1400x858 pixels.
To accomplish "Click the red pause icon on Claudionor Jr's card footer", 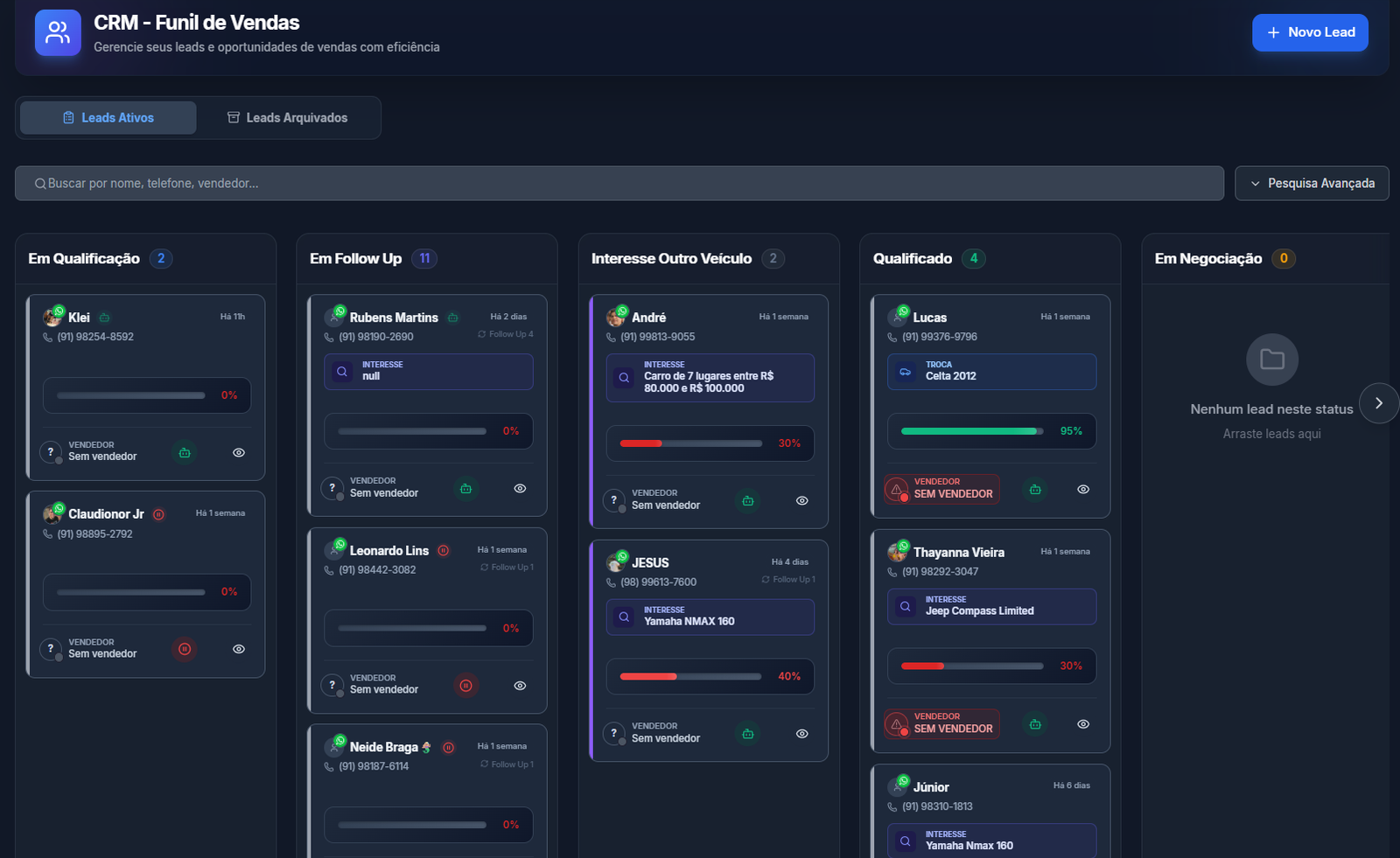I will (x=185, y=649).
